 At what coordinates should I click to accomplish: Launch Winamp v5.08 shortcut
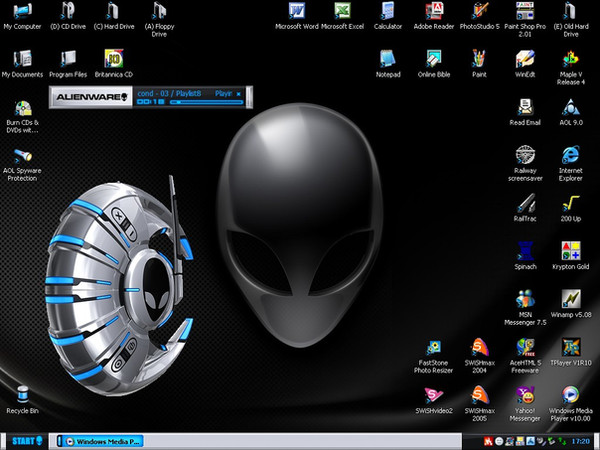coord(571,299)
